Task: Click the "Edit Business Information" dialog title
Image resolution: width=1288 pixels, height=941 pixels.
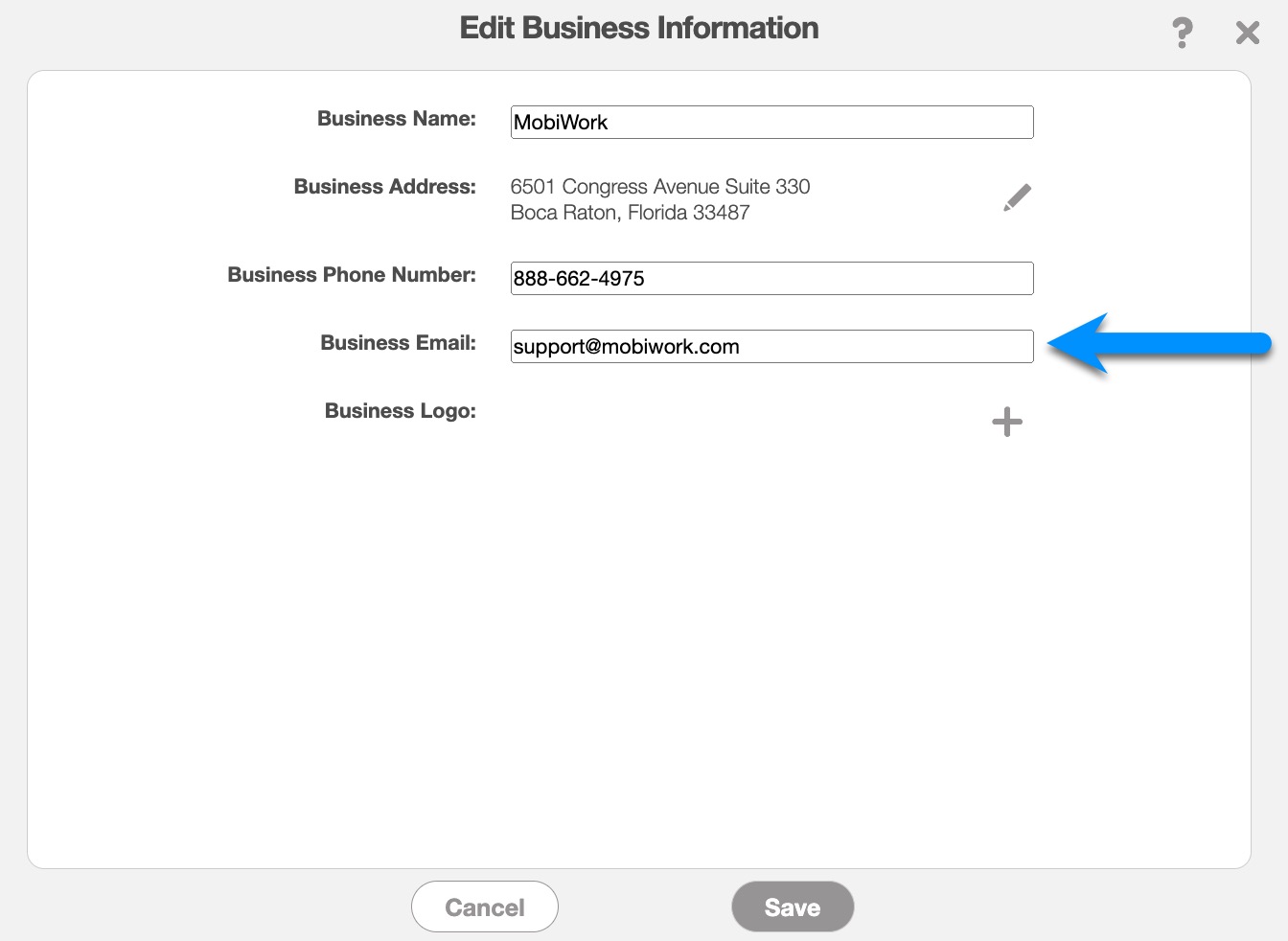Action: pos(638,28)
